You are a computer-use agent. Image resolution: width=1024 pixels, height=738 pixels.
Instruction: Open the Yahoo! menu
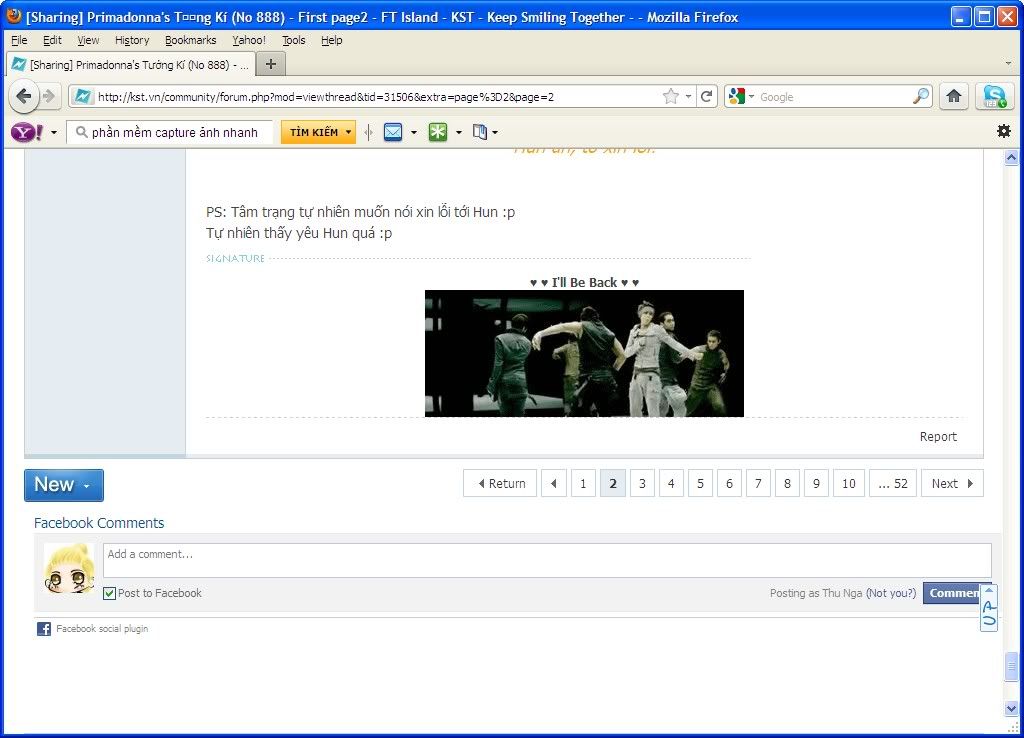tap(249, 40)
